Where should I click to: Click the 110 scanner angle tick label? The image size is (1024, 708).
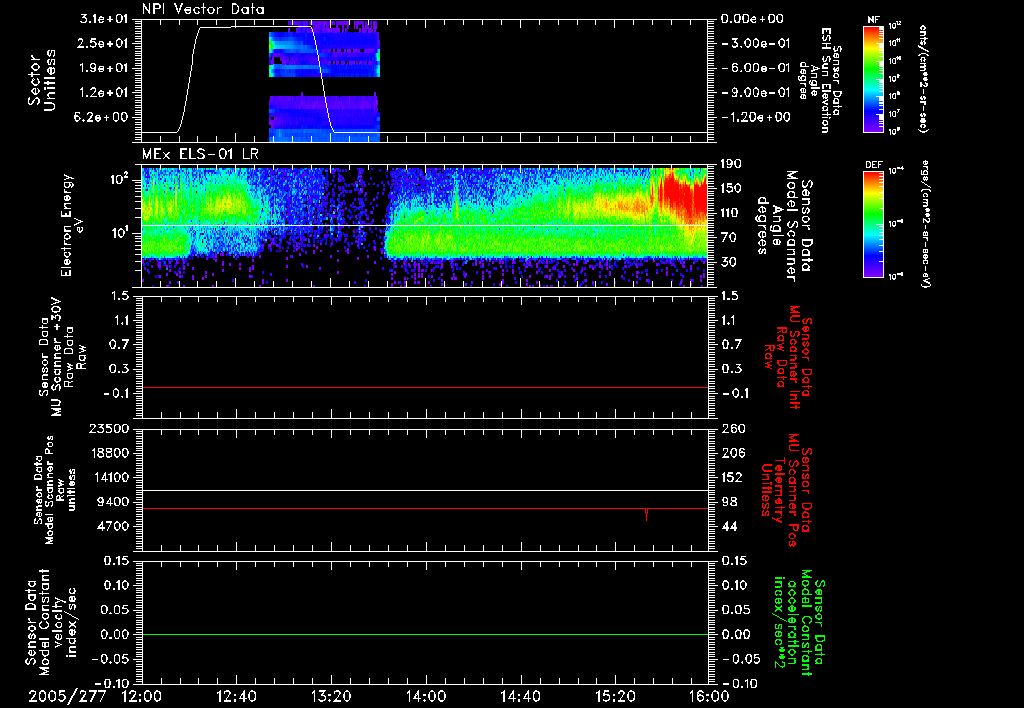tap(731, 212)
